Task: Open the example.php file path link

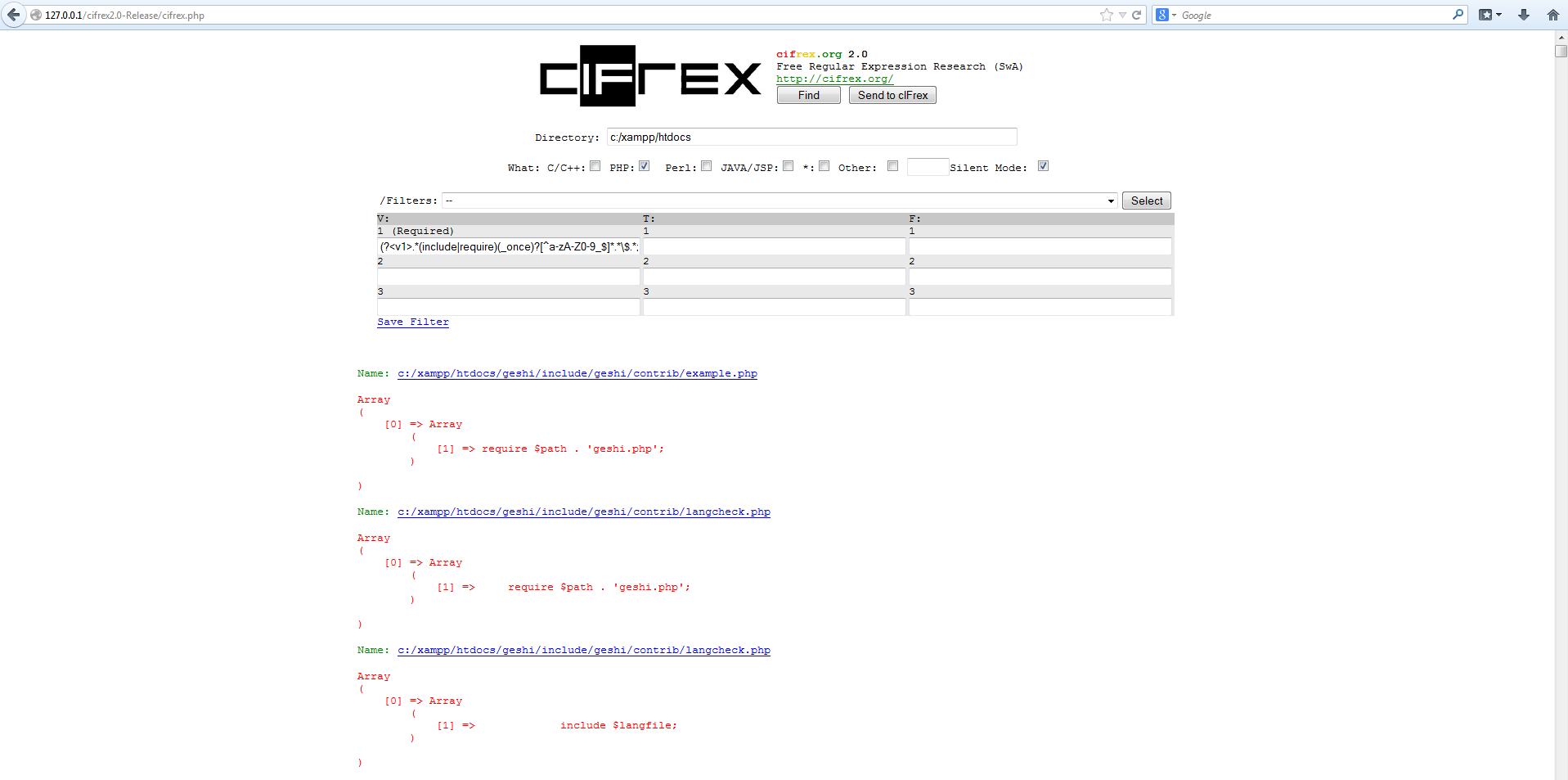Action: click(x=577, y=374)
